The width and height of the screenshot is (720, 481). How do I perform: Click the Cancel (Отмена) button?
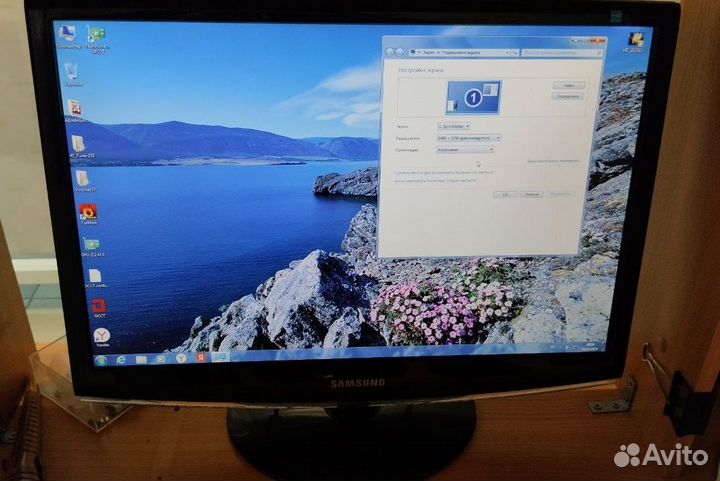coord(531,195)
